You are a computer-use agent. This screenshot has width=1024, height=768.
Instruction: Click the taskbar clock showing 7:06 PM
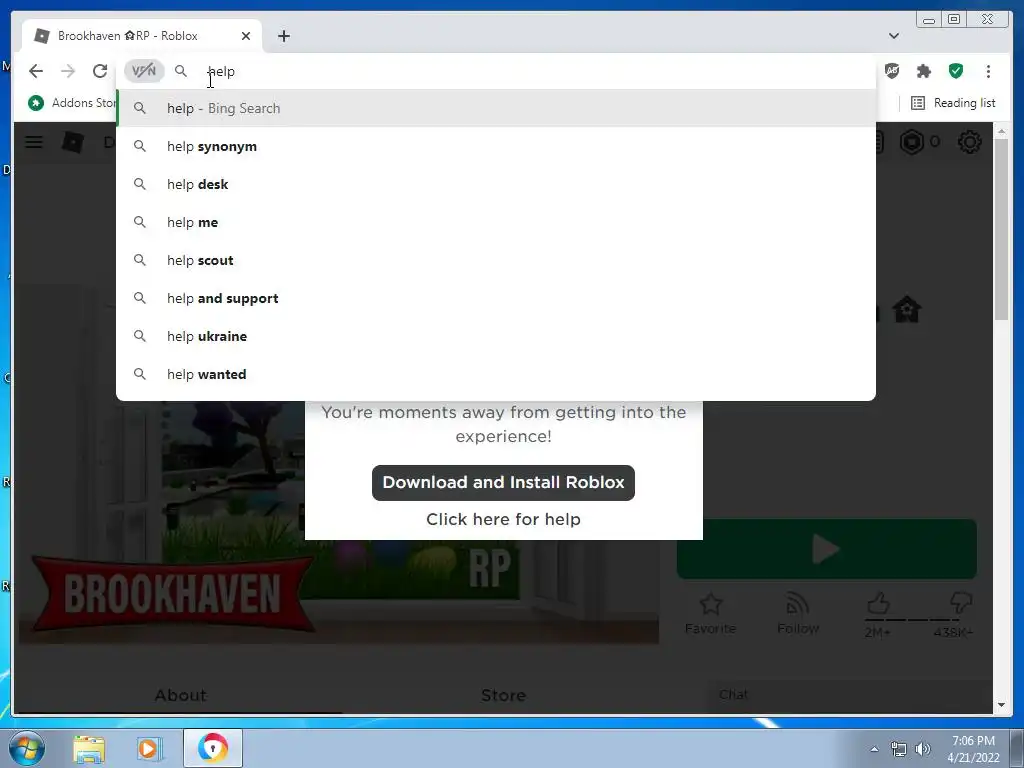pos(973,749)
